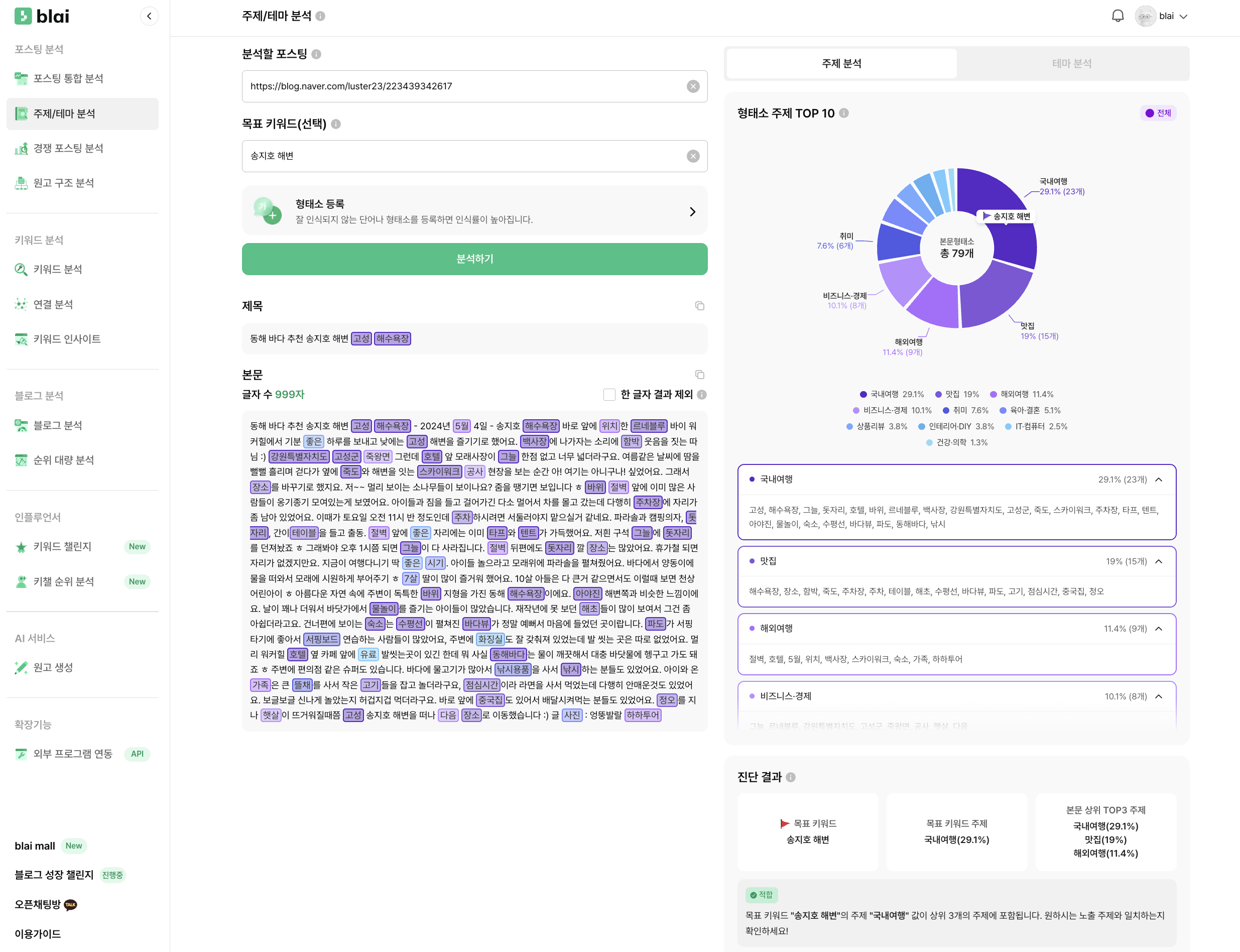1240x952 pixels.
Task: Toggle the 전체 filter chip
Action: (x=1158, y=113)
